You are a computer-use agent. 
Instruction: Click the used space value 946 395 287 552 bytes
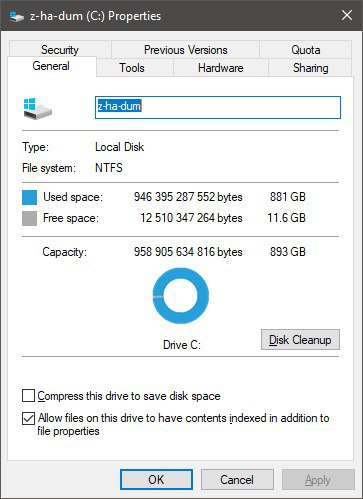point(188,197)
